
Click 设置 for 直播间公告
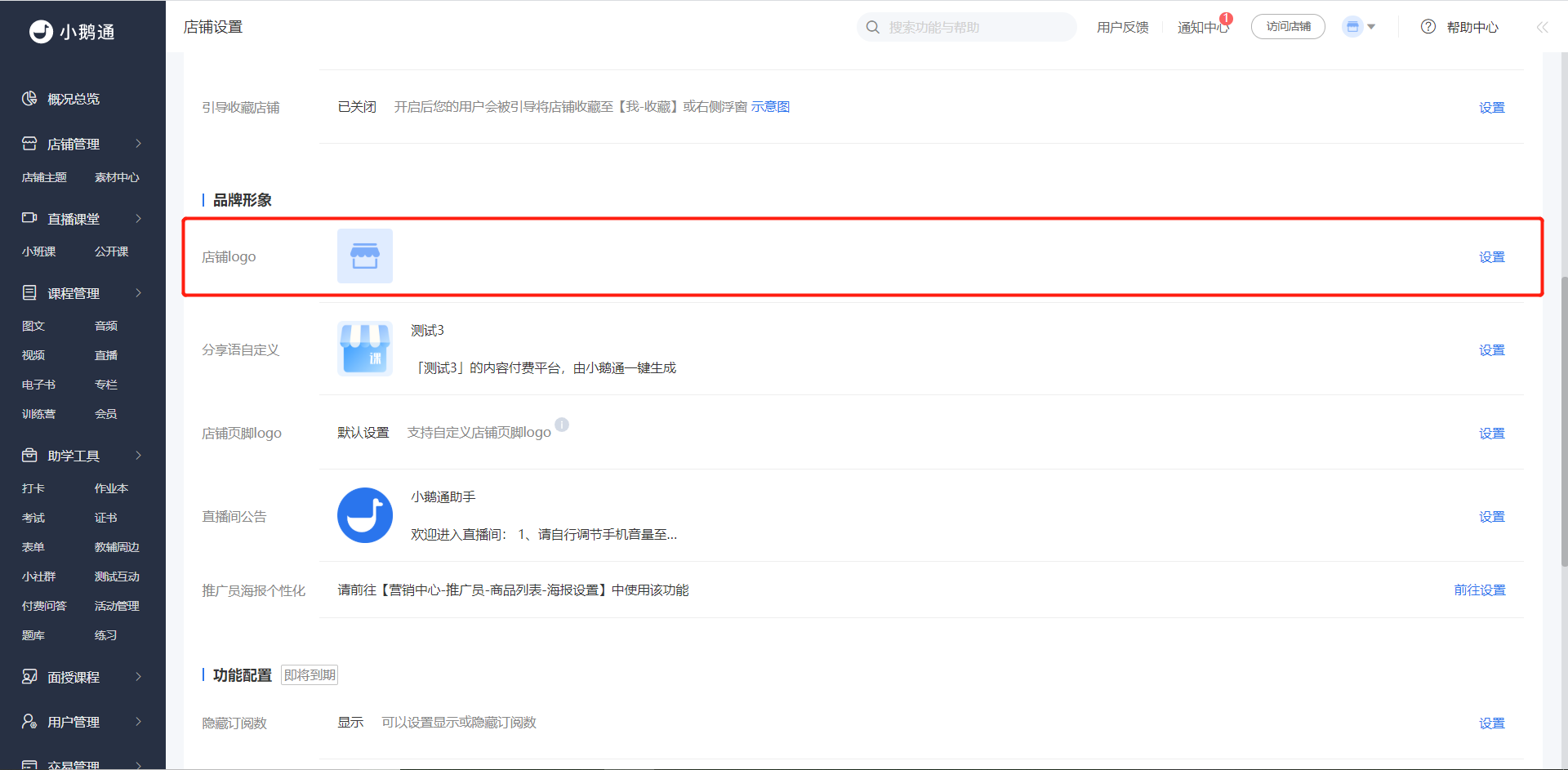[x=1491, y=517]
